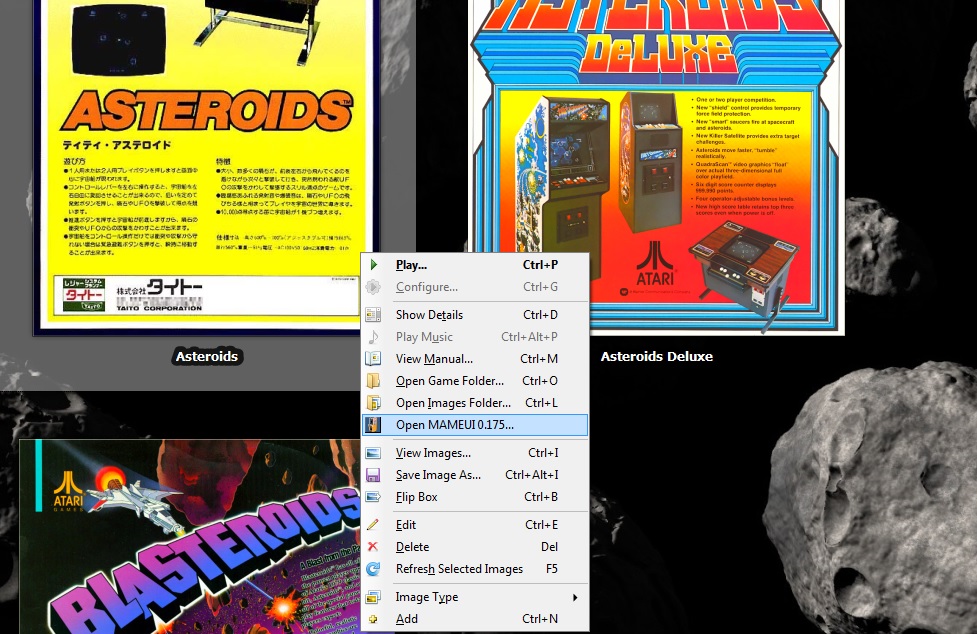977x634 pixels.
Task: Choose Play... from the context menu
Action: point(475,265)
